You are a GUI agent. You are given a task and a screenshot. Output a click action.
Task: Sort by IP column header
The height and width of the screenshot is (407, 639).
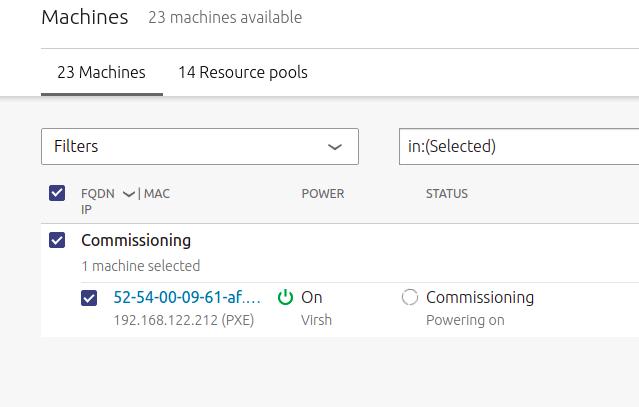tap(86, 209)
